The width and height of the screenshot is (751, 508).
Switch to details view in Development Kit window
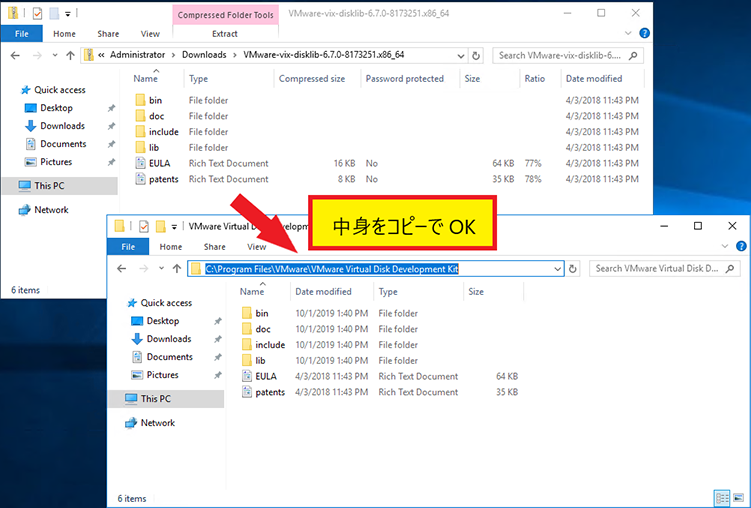(722, 497)
